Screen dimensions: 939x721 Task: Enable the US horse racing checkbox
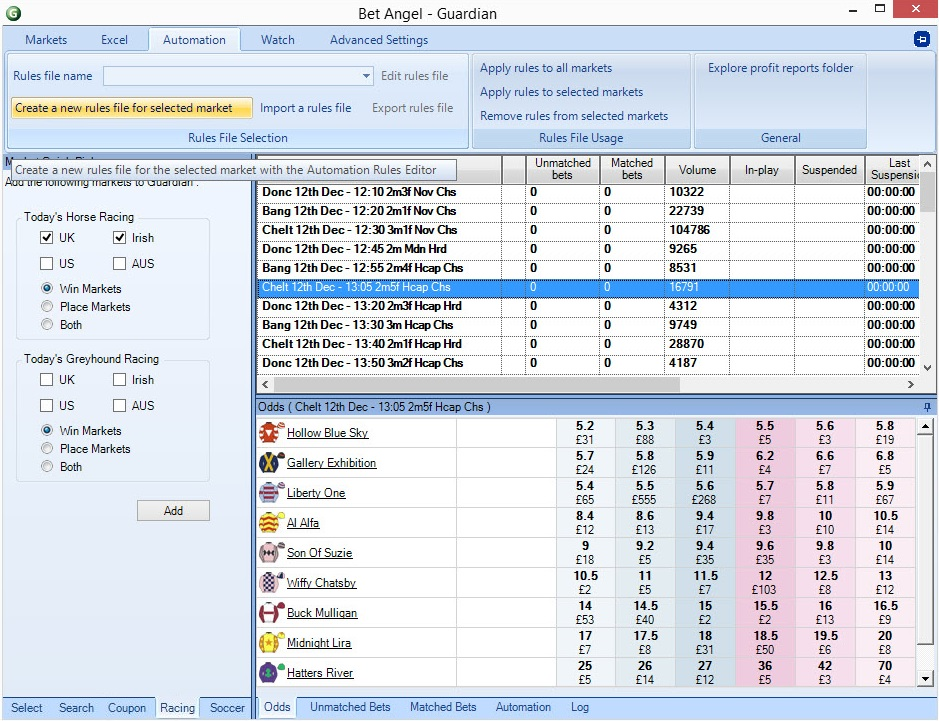coord(46,263)
